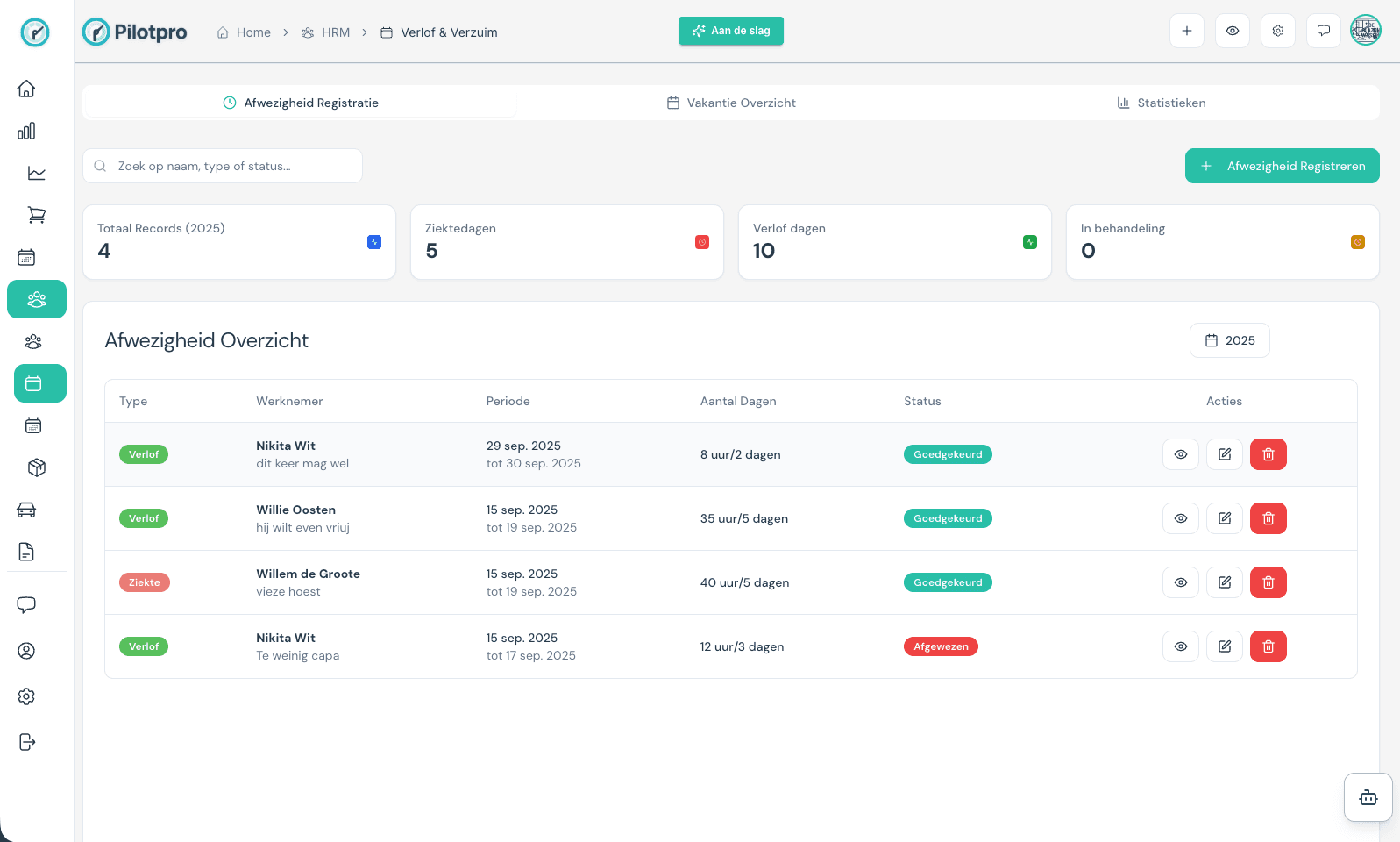Delete Willem de Groote's absence record
Screen dimensions: 1400x842
click(1268, 582)
